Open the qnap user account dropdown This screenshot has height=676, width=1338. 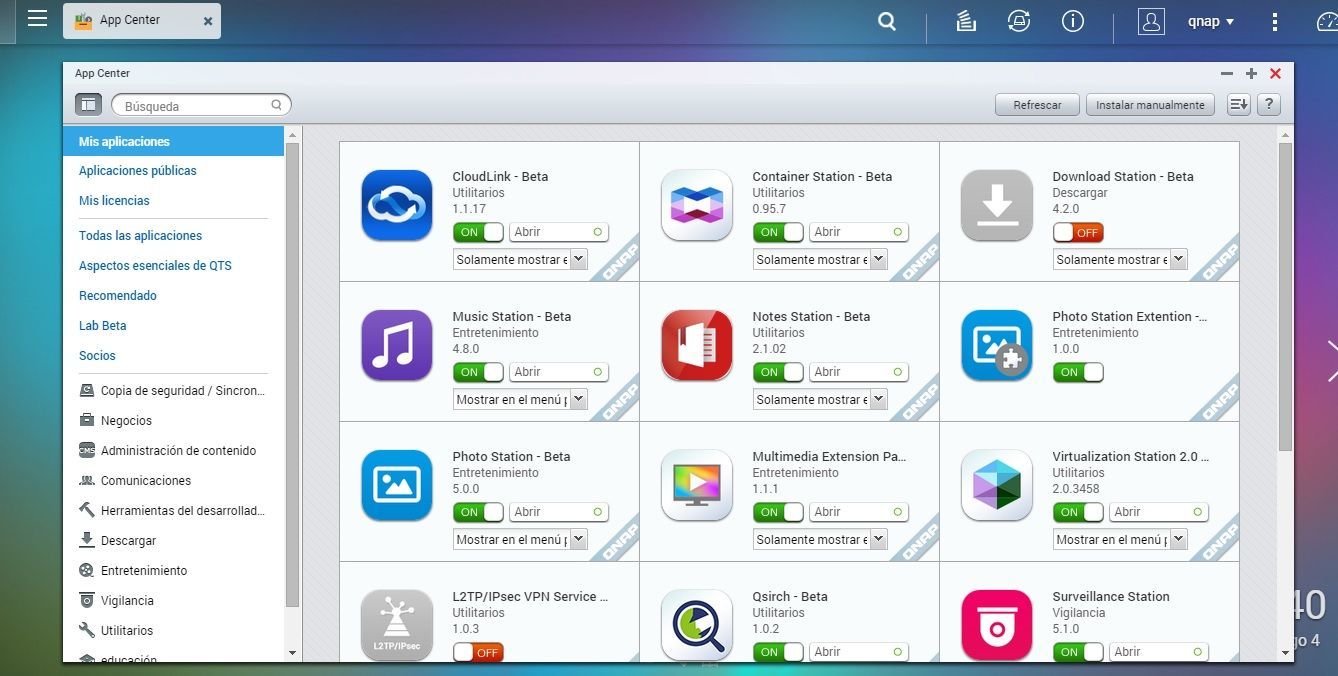pos(1211,21)
